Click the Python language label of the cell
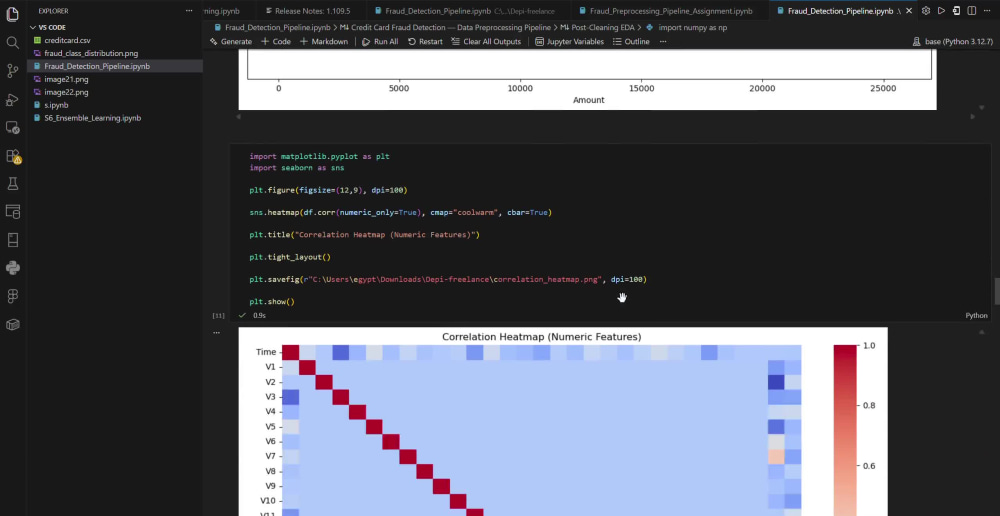The image size is (1000, 516). point(976,316)
